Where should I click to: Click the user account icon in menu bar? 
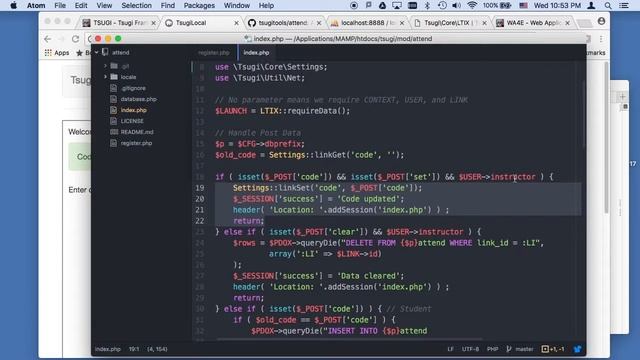tap(591, 5)
